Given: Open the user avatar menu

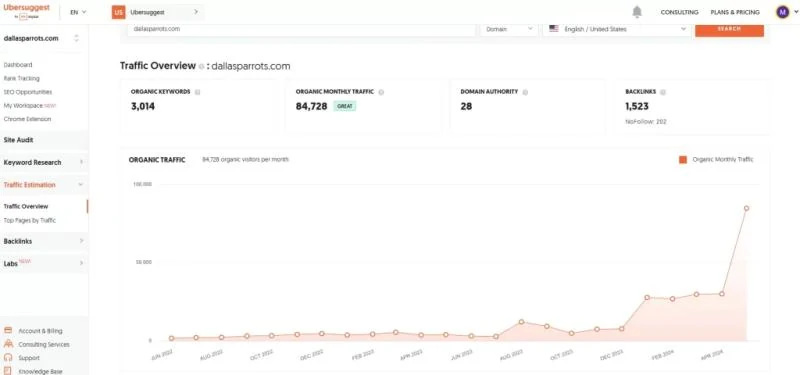Looking at the screenshot, I should [783, 12].
